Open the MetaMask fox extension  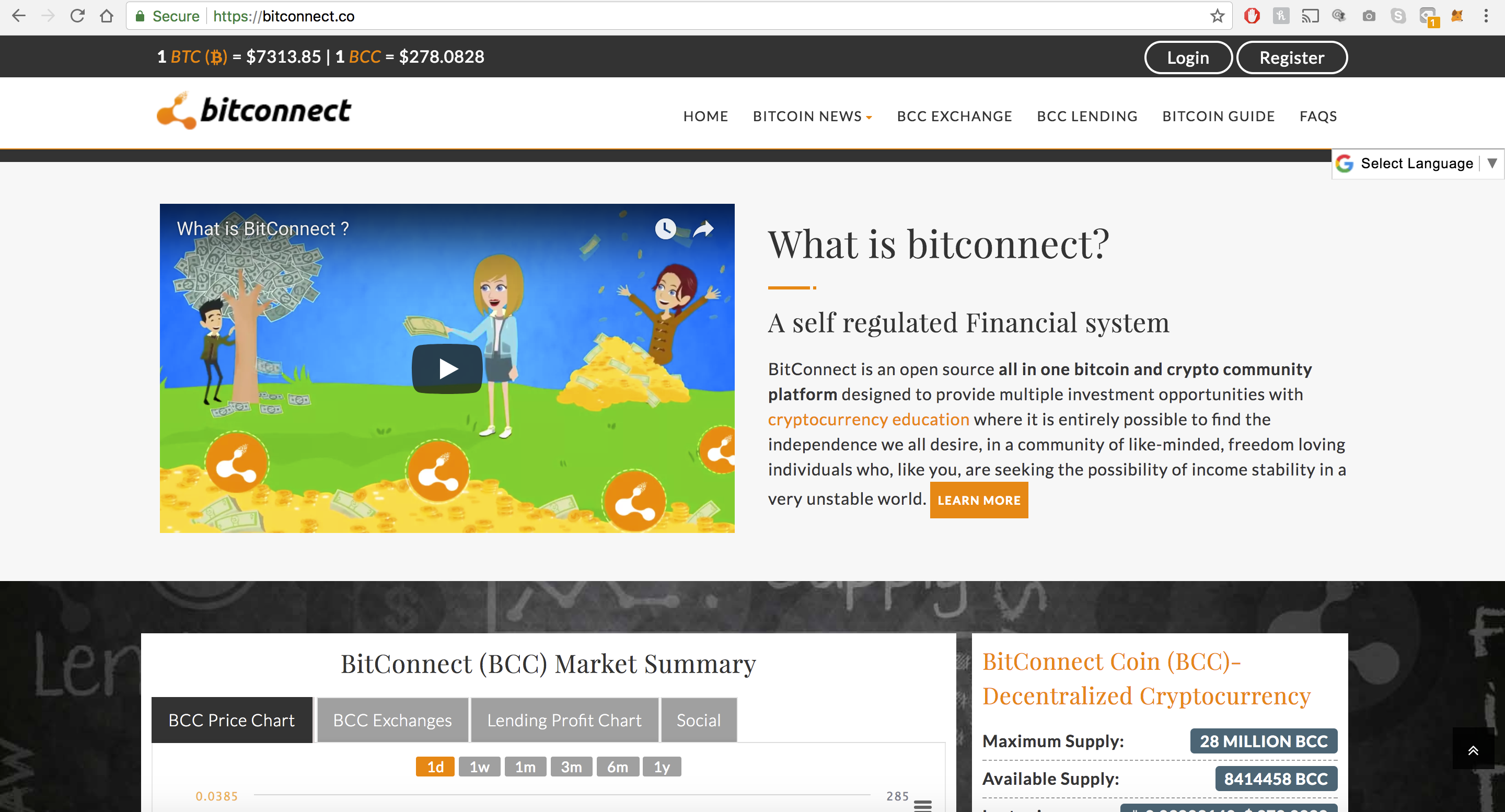coord(1457,16)
